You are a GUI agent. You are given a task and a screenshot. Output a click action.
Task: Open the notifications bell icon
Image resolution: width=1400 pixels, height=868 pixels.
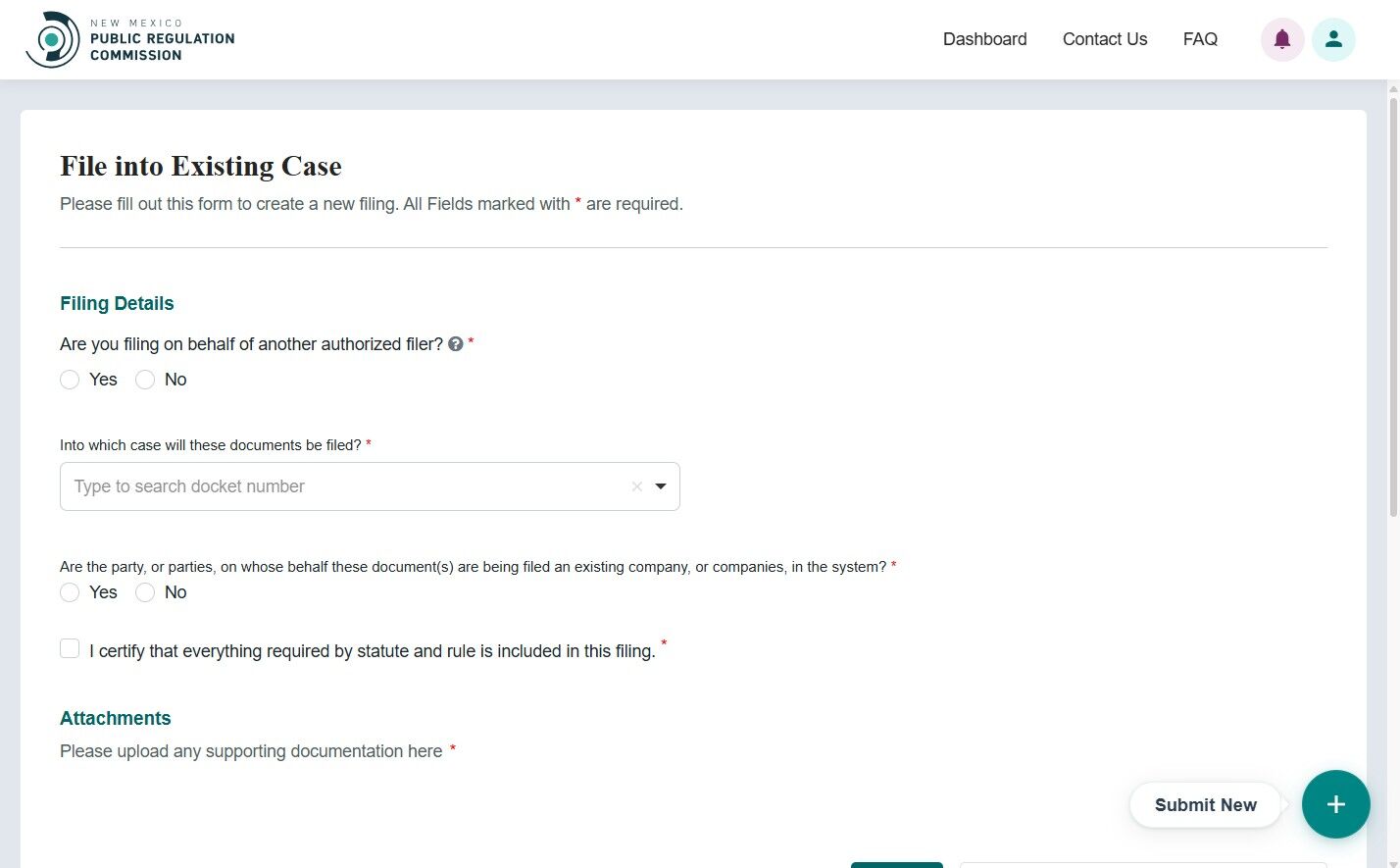click(x=1282, y=39)
